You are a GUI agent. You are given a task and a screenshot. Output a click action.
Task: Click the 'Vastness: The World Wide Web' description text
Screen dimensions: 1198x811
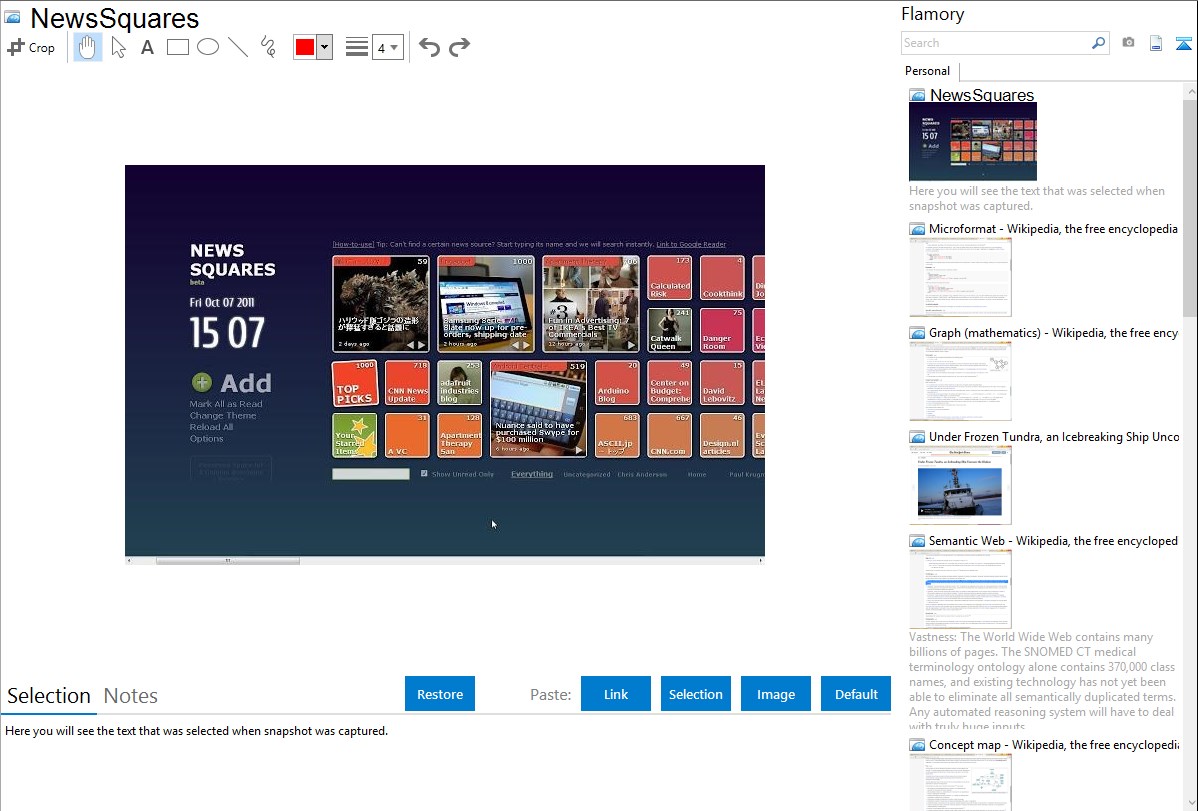click(1042, 681)
